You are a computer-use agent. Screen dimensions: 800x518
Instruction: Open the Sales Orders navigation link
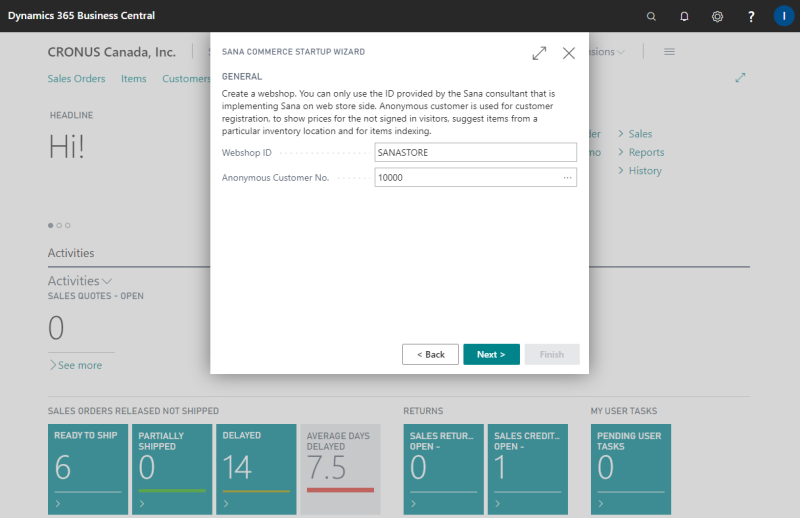(x=77, y=79)
